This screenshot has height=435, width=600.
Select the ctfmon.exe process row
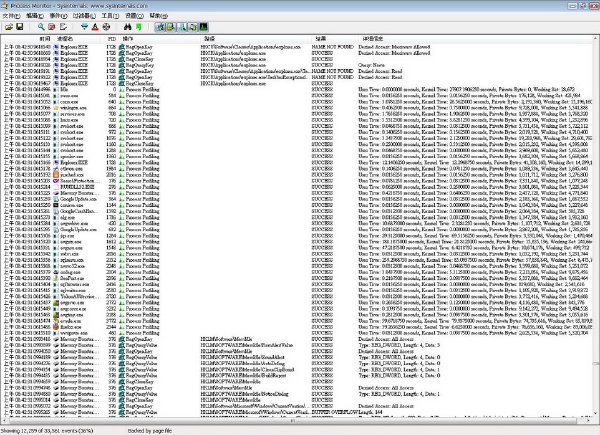coord(298,169)
